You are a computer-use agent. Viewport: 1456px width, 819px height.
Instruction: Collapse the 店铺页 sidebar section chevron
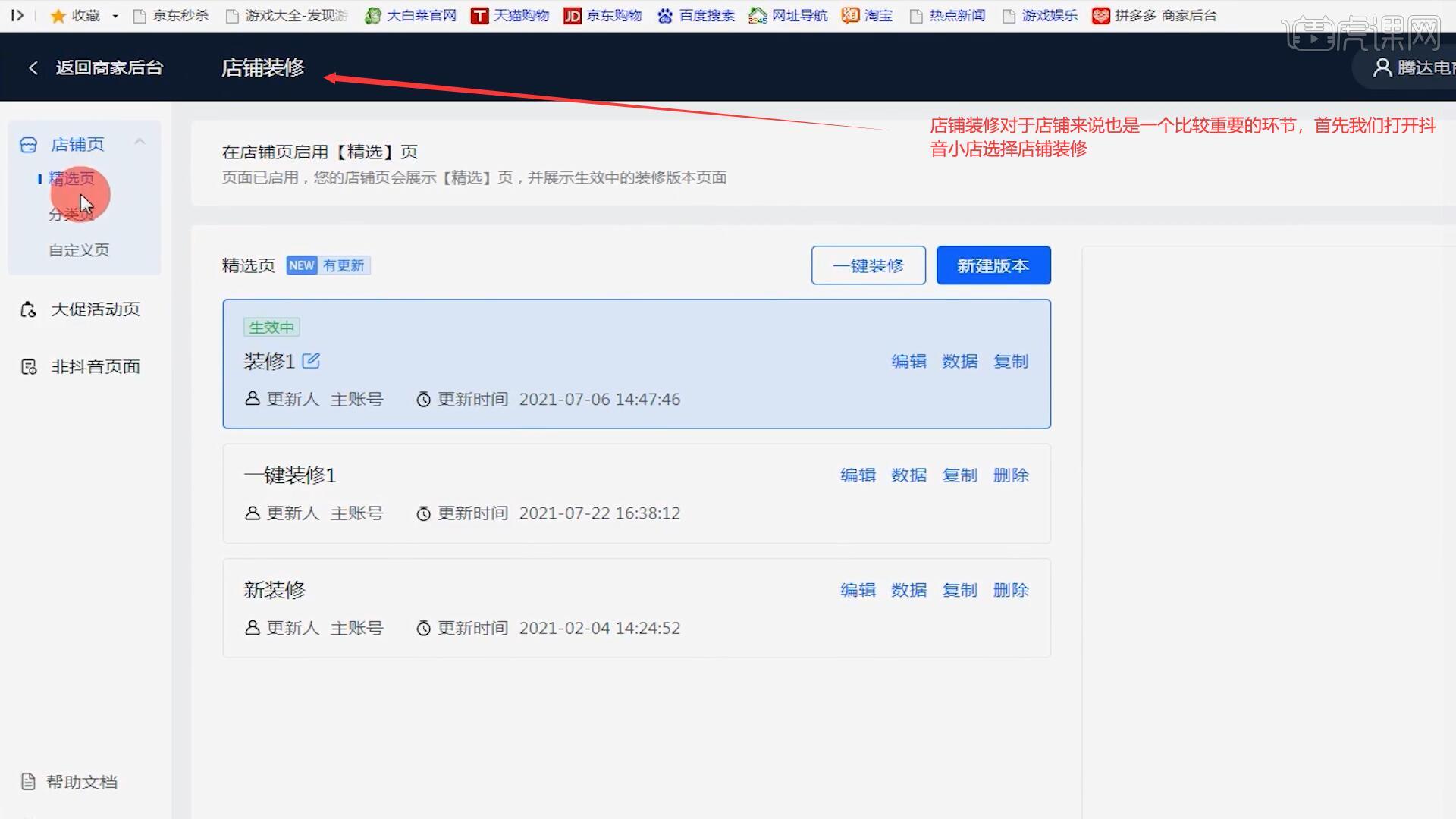click(x=140, y=142)
